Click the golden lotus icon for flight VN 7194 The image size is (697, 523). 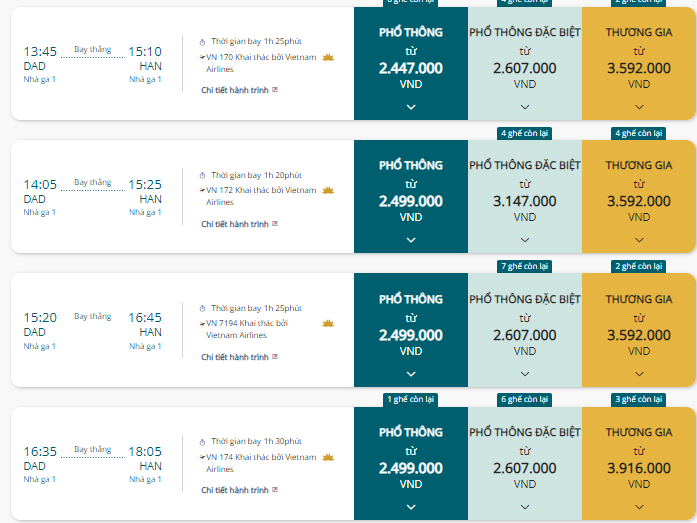click(328, 323)
